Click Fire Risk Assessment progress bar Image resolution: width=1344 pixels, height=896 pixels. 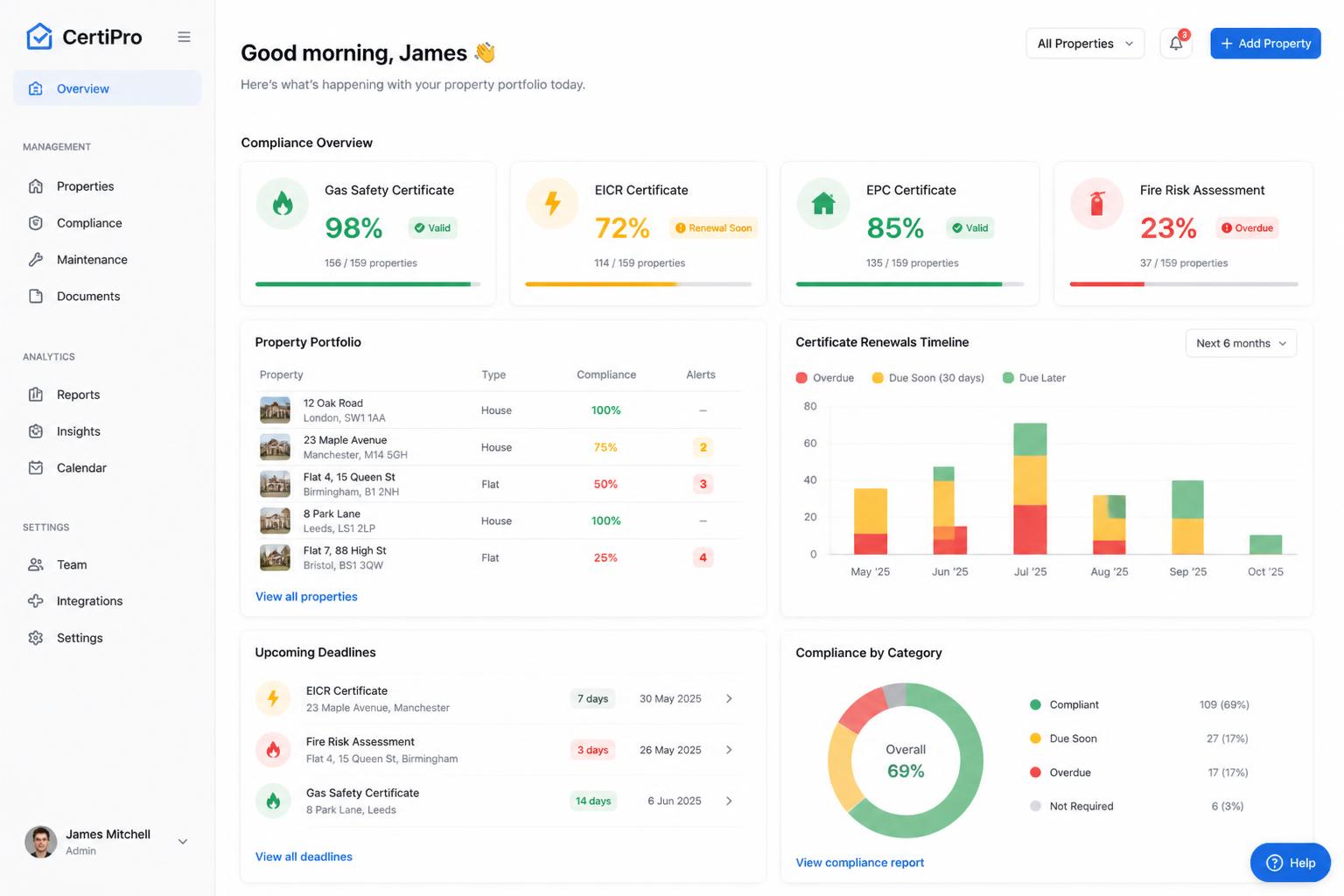tap(1184, 284)
